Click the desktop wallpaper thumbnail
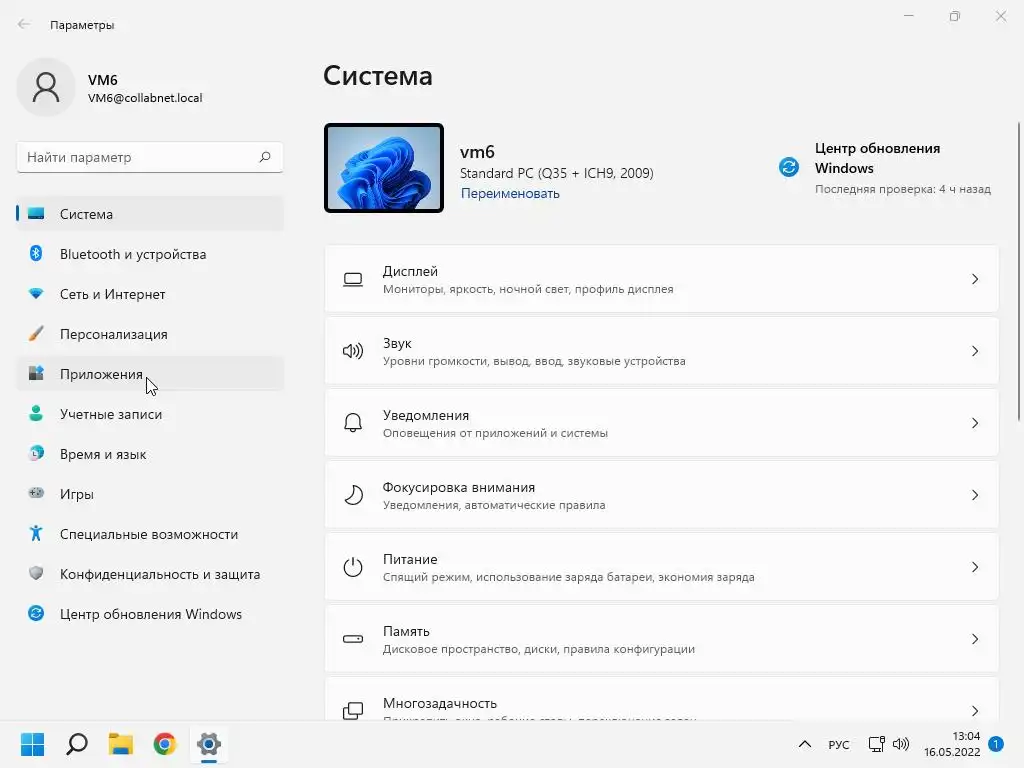 (x=384, y=168)
